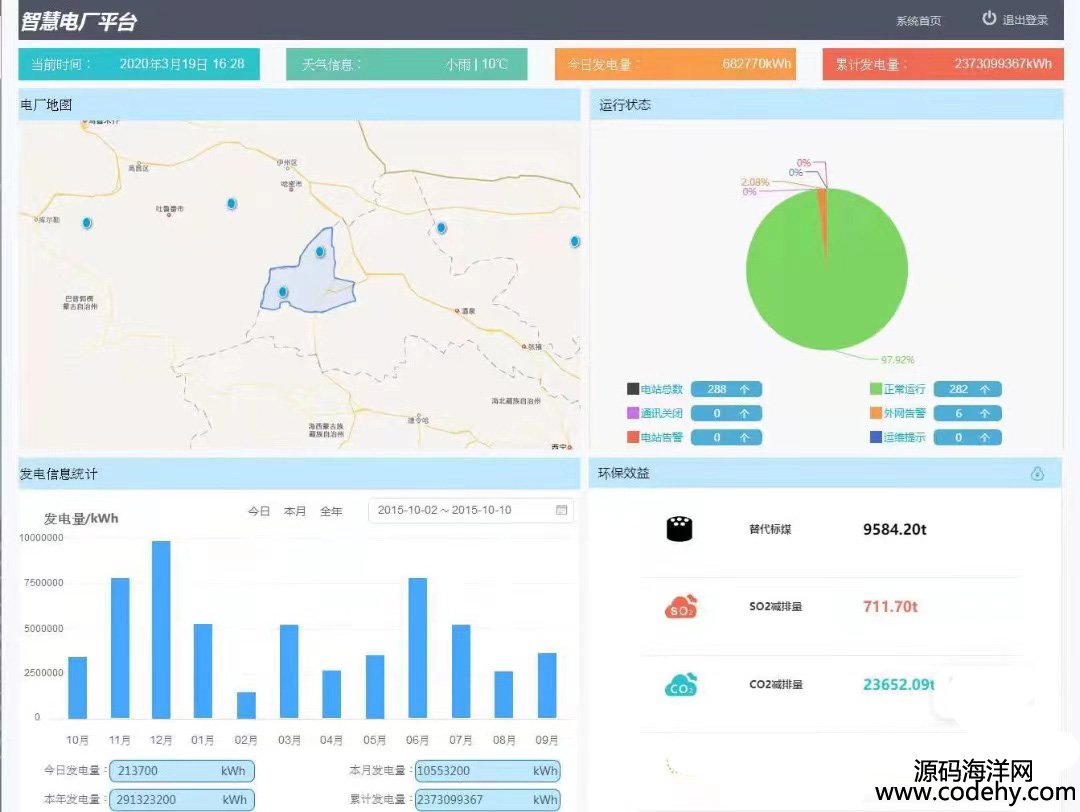Click the marker at the map's right edge
Image resolution: width=1080 pixels, height=812 pixels.
click(574, 242)
